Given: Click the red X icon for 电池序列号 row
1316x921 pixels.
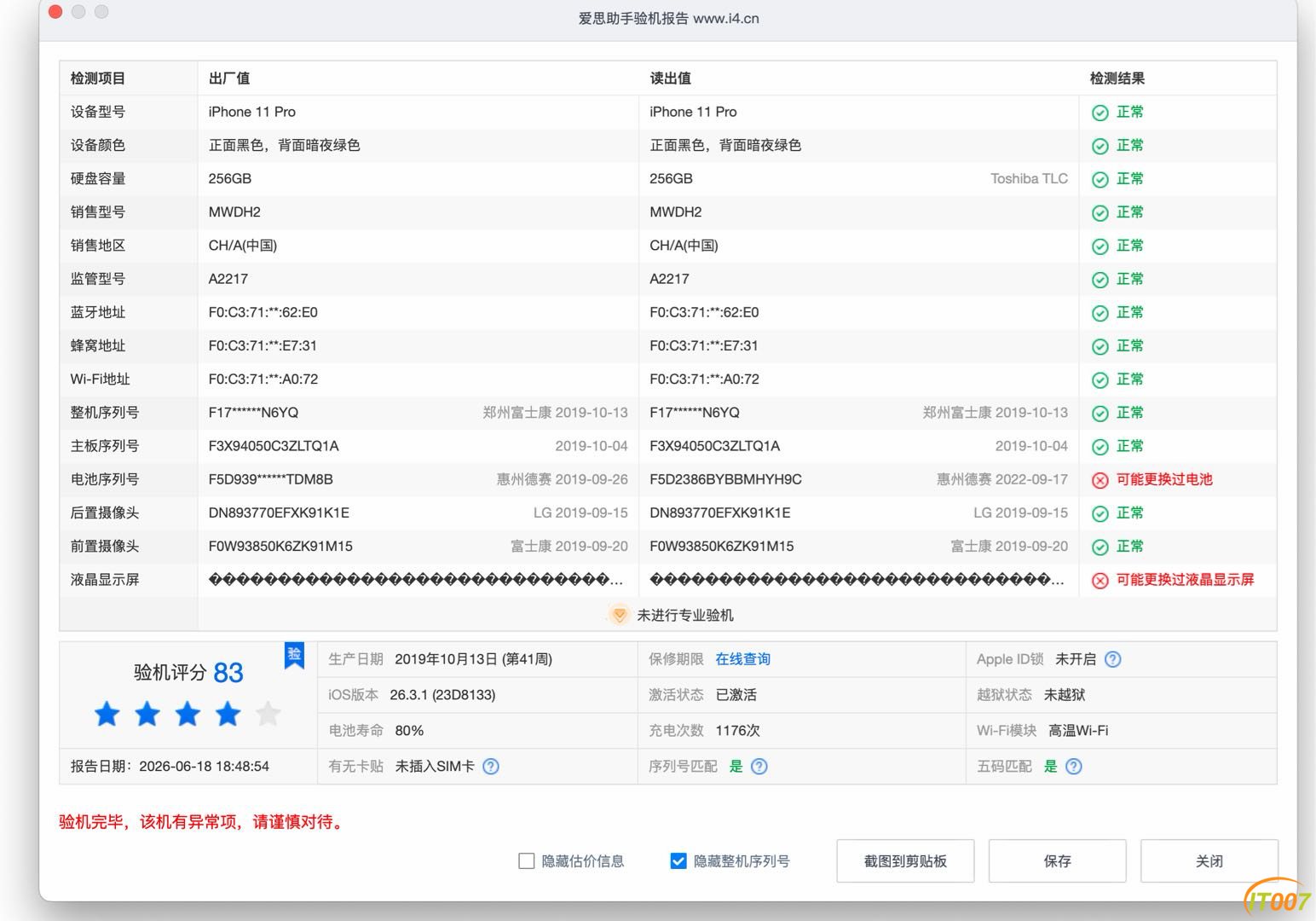Looking at the screenshot, I should pos(1100,480).
